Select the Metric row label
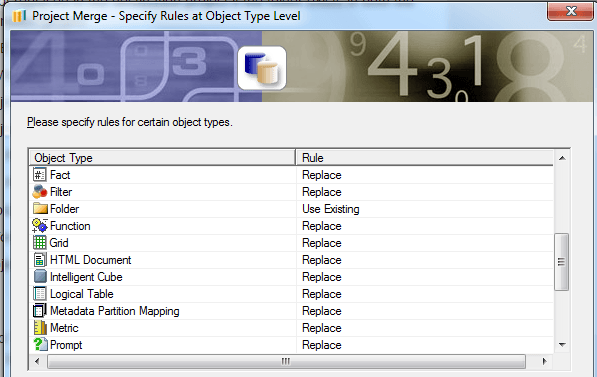Image resolution: width=597 pixels, height=377 pixels. tap(64, 328)
